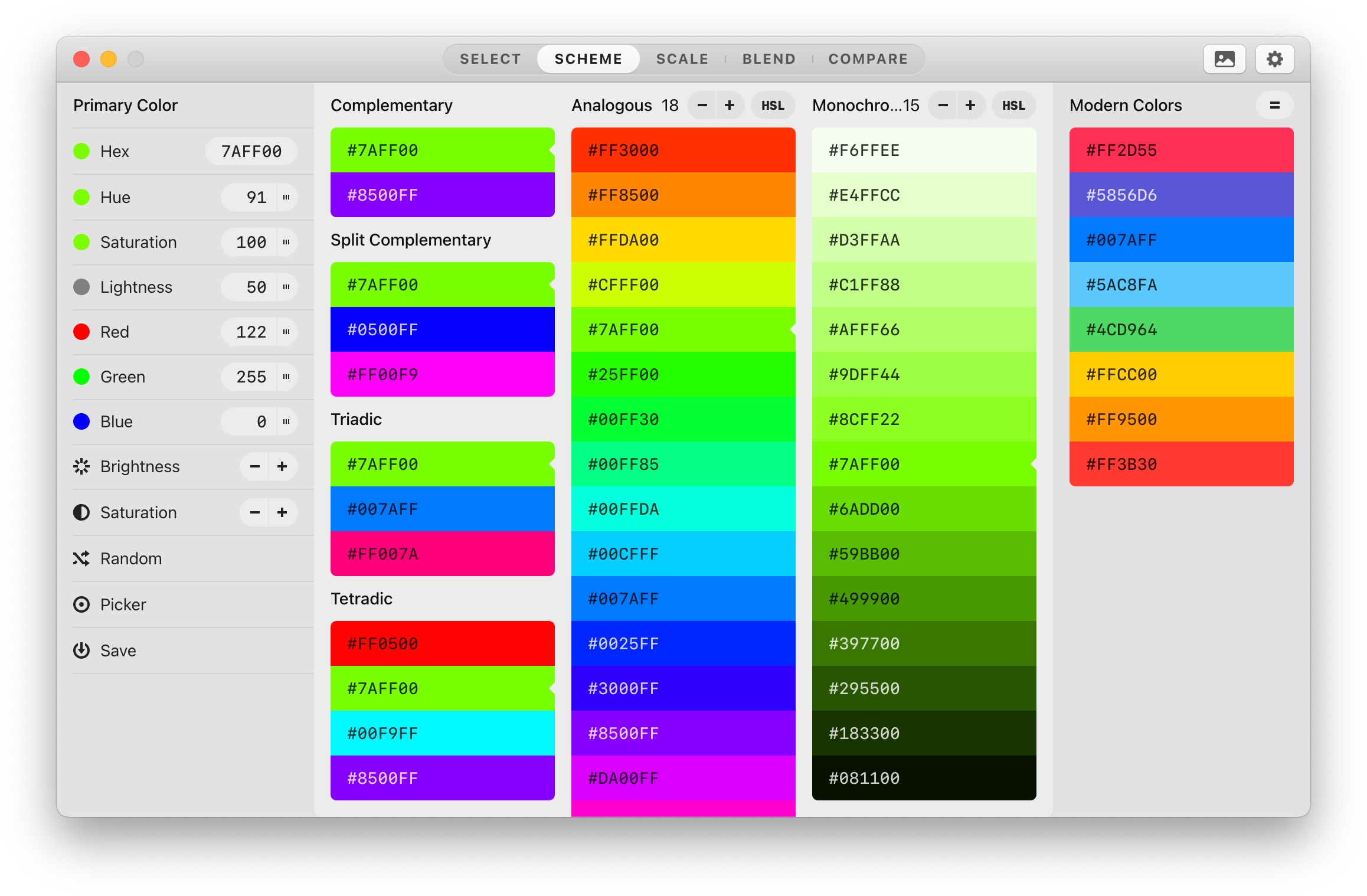The width and height of the screenshot is (1367, 896).
Task: Click the Random row label
Action: [131, 558]
